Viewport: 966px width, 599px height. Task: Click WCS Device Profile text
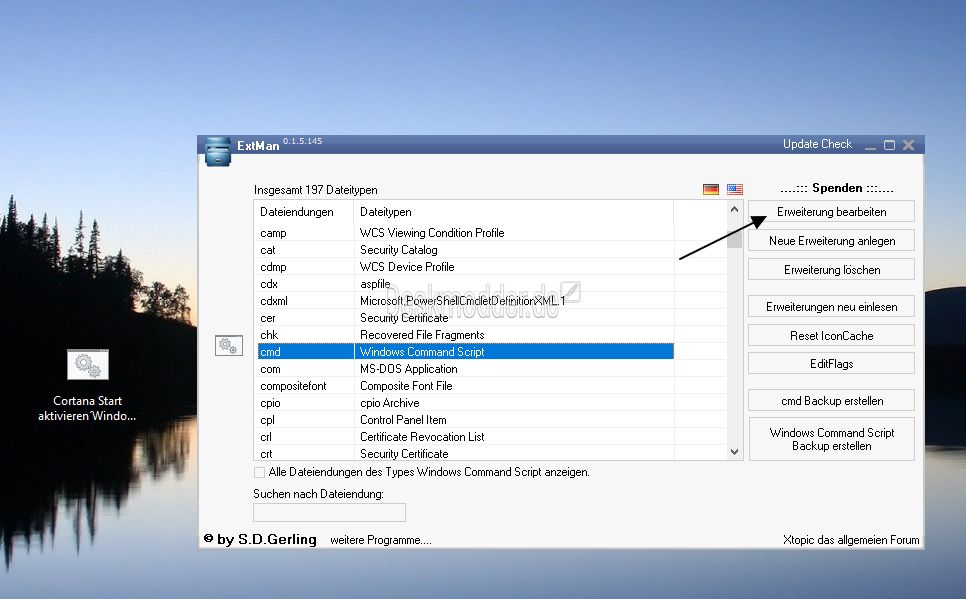[x=407, y=267]
